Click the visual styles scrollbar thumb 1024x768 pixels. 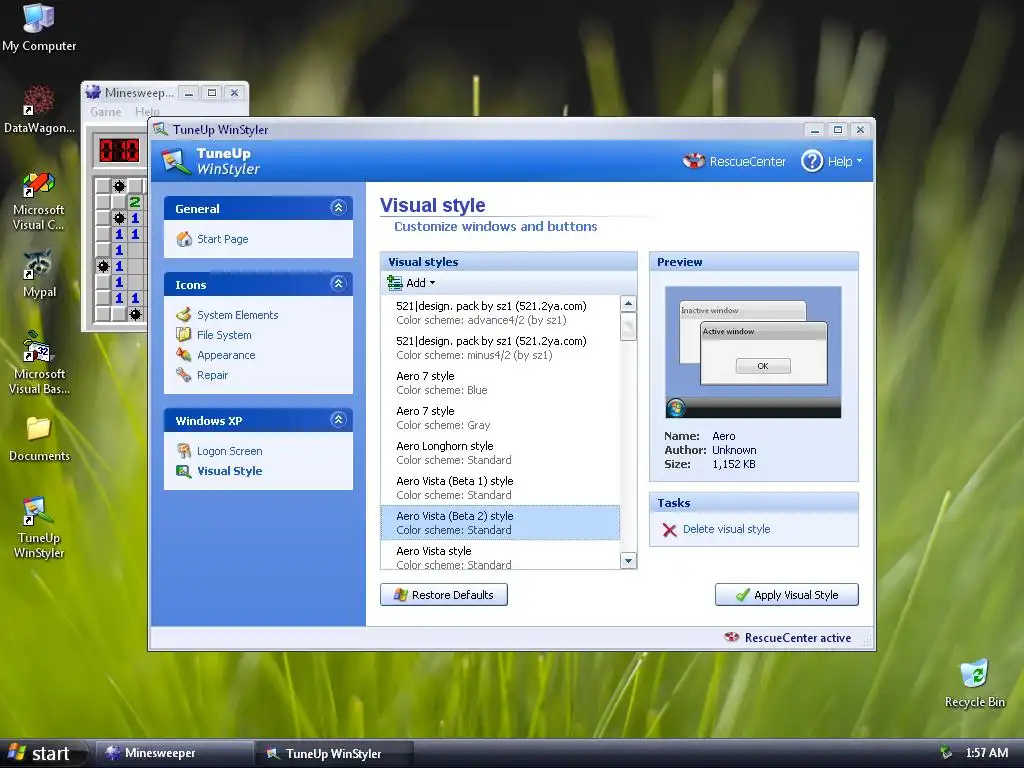click(x=628, y=327)
